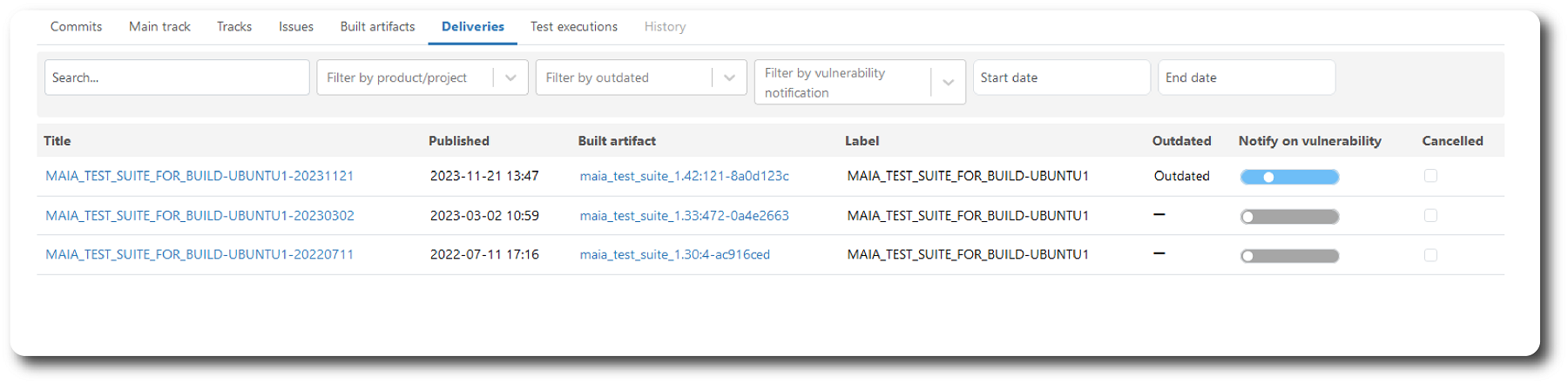Check Cancelled box for the 20231121 delivery
The width and height of the screenshot is (1568, 384).
point(1430,176)
